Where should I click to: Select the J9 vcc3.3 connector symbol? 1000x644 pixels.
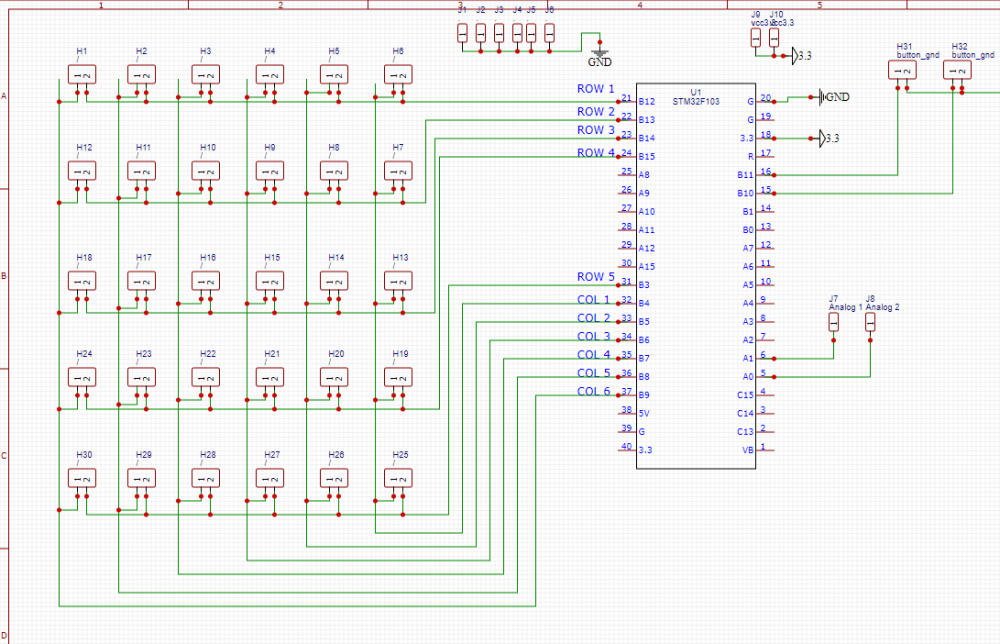point(756,38)
